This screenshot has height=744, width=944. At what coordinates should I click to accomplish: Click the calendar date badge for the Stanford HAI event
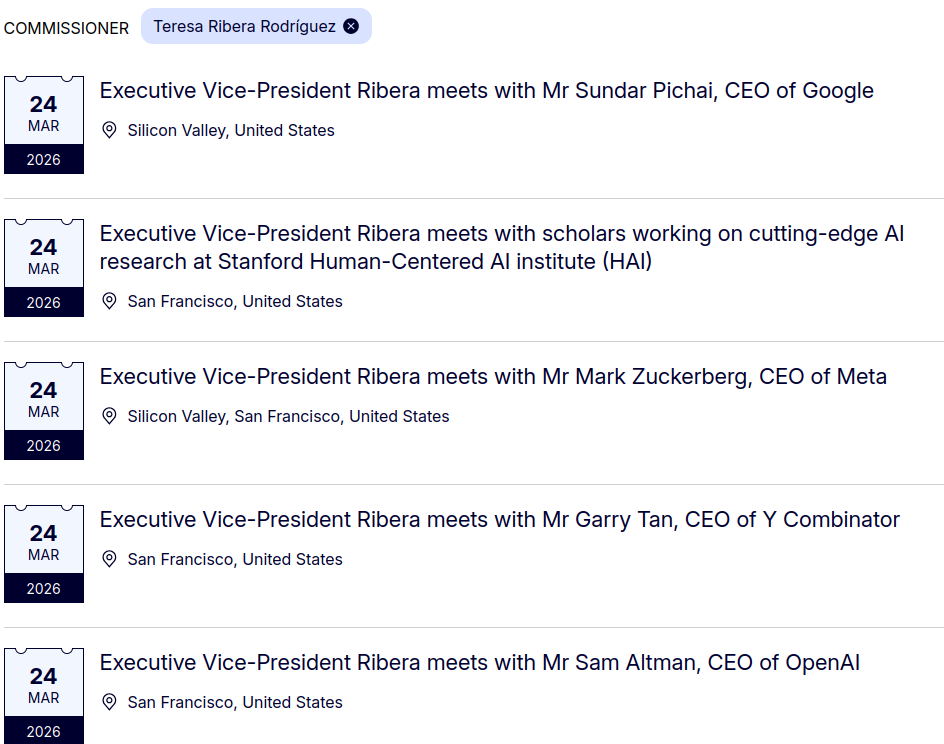[44, 268]
